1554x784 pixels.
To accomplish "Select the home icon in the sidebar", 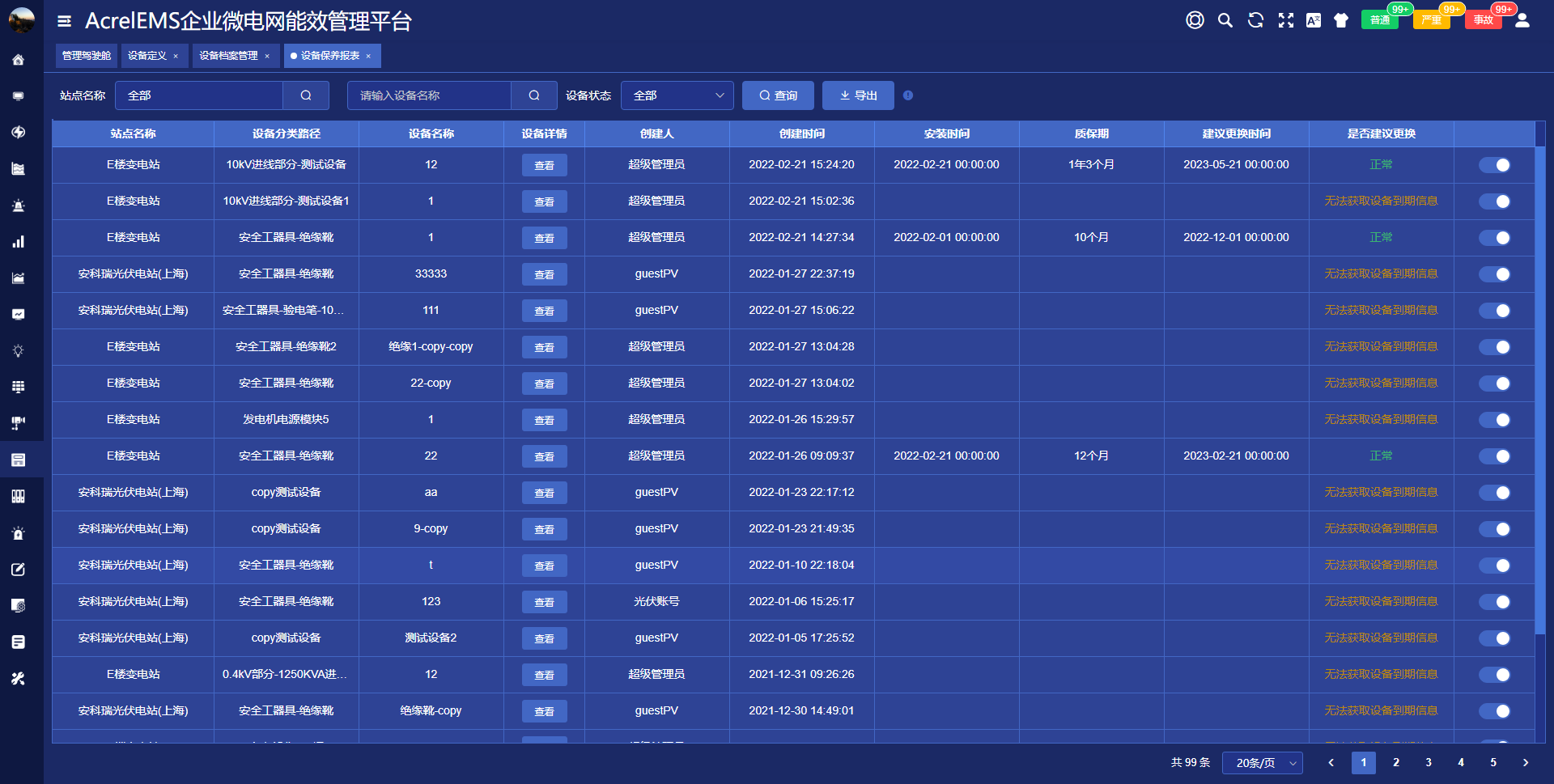I will click(17, 59).
